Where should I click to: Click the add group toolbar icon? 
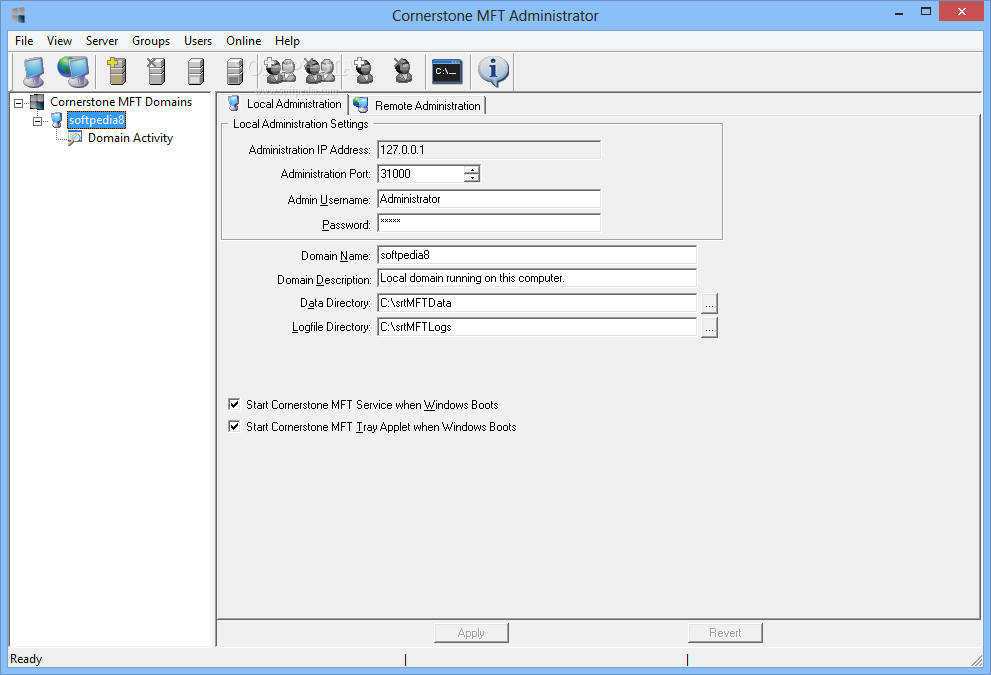280,71
